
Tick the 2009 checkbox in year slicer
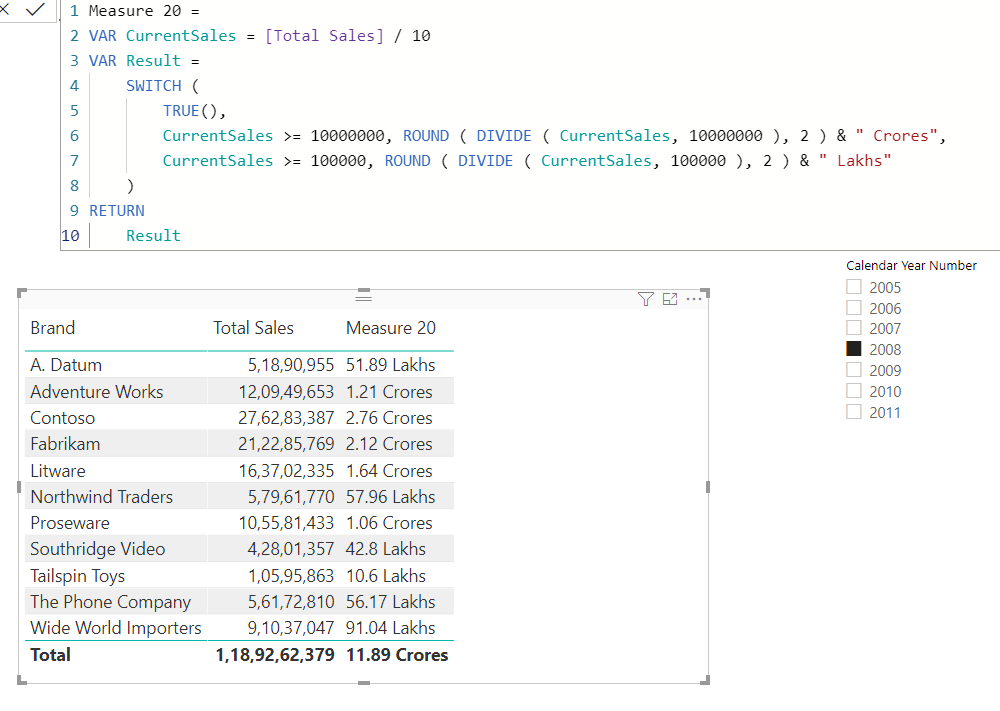pos(854,370)
